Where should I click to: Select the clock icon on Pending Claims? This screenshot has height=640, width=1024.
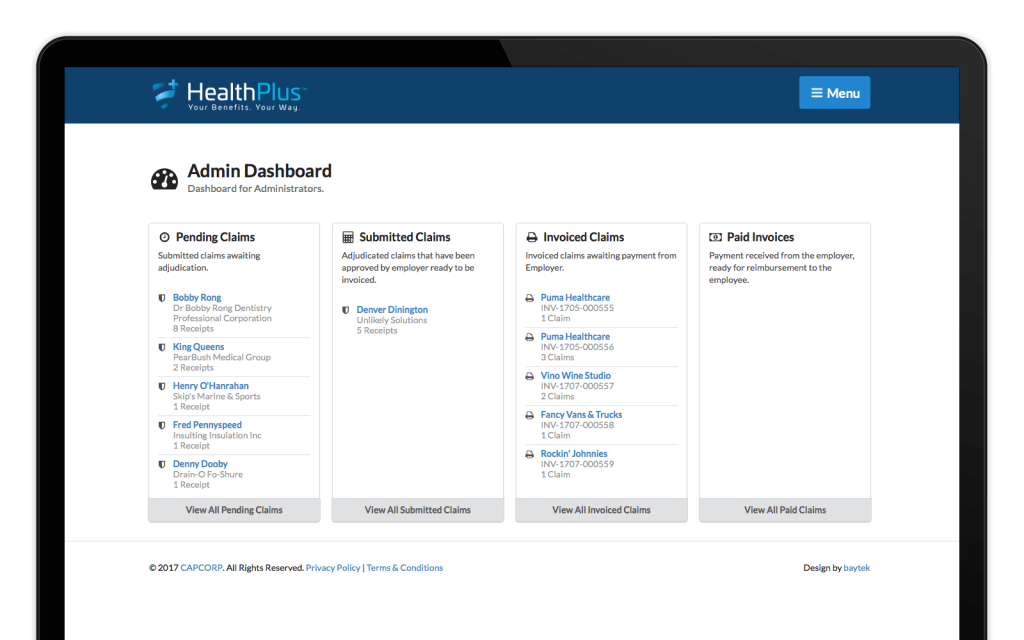pyautogui.click(x=163, y=237)
